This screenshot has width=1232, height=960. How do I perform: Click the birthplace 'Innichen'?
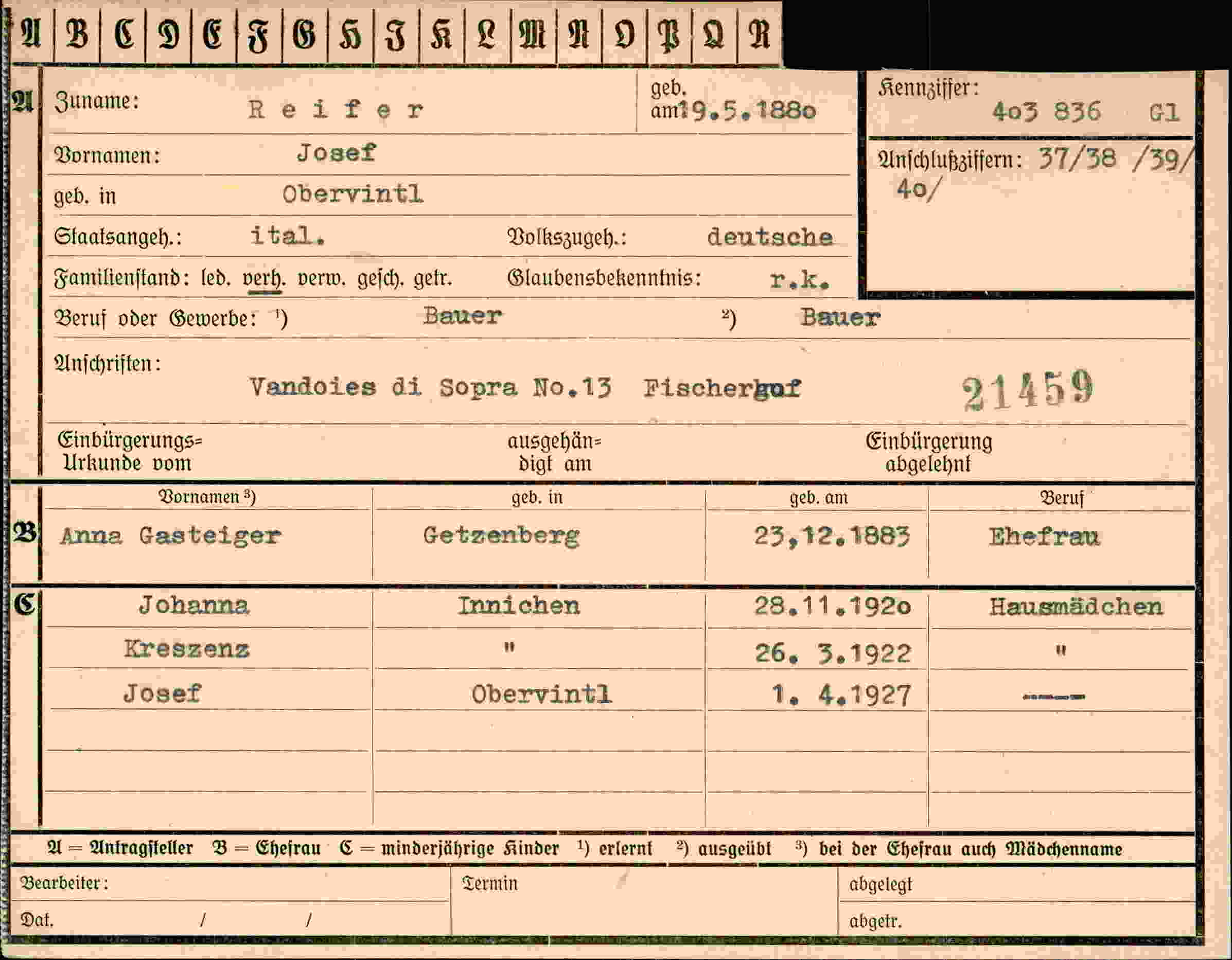pos(518,607)
